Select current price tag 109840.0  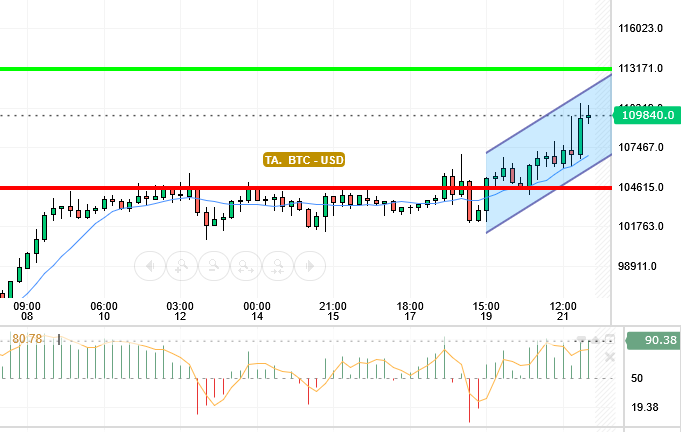[x=647, y=115]
